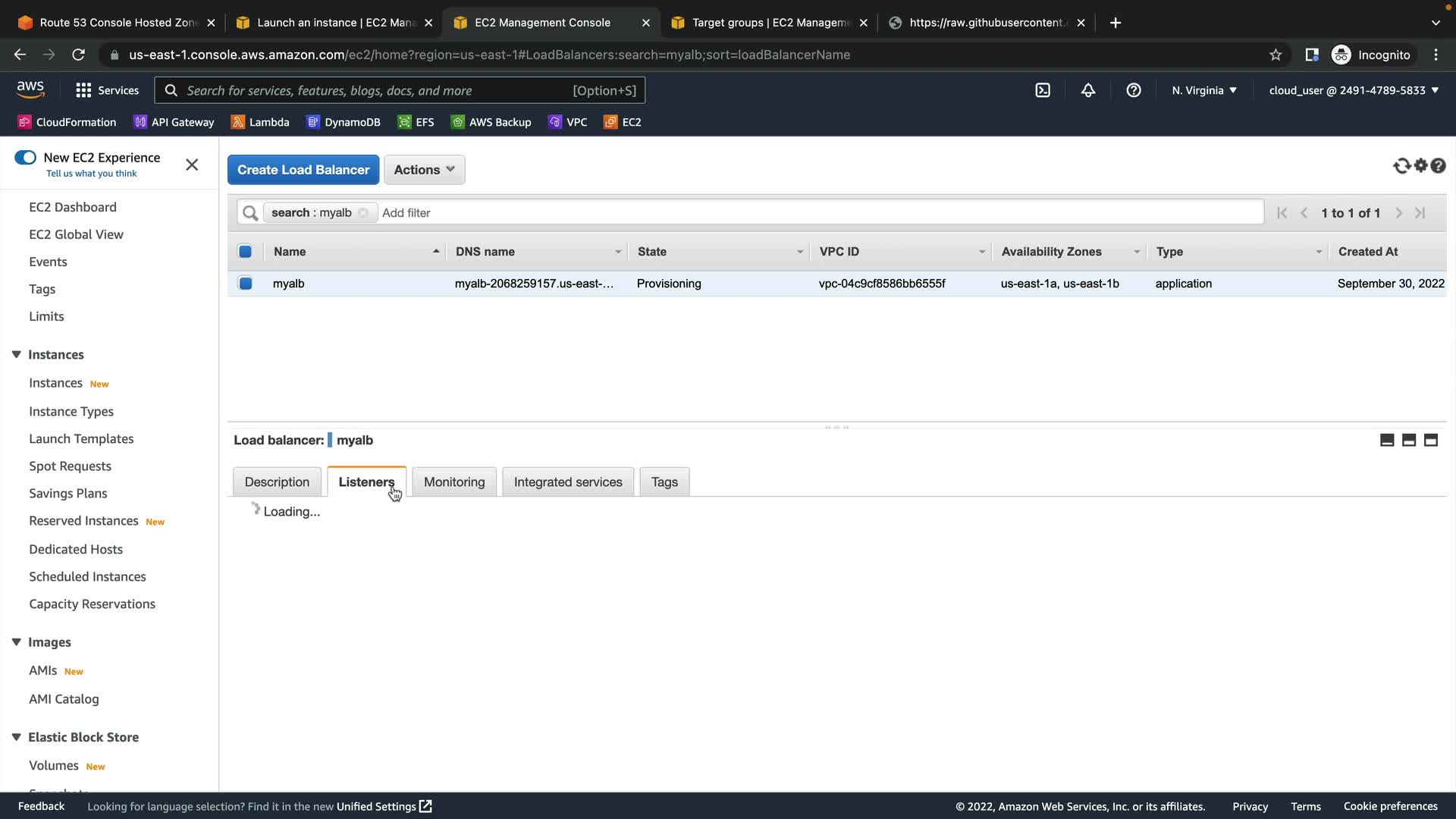Open Launch Templates in the sidebar

(81, 439)
